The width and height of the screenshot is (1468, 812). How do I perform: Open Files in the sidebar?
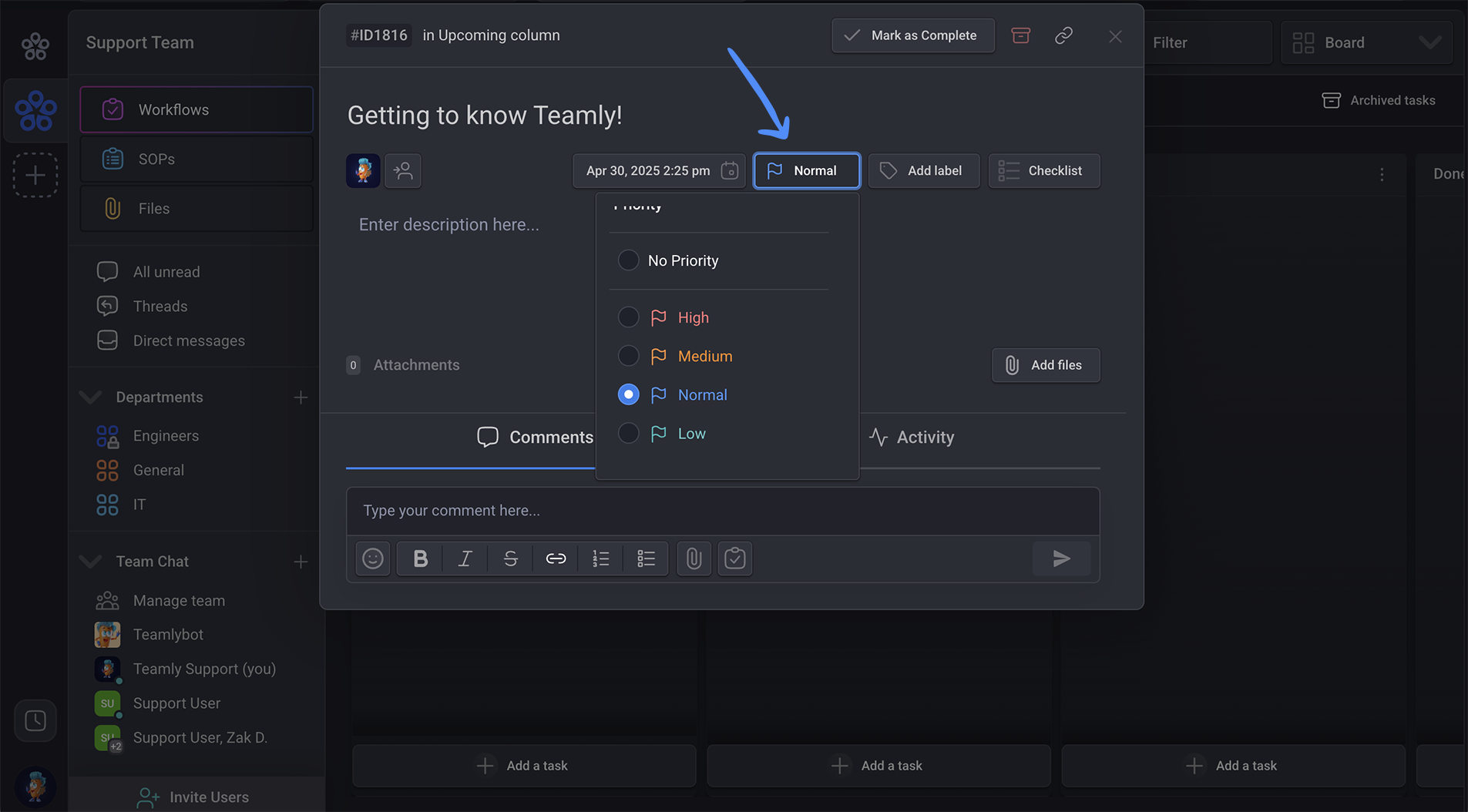[197, 208]
